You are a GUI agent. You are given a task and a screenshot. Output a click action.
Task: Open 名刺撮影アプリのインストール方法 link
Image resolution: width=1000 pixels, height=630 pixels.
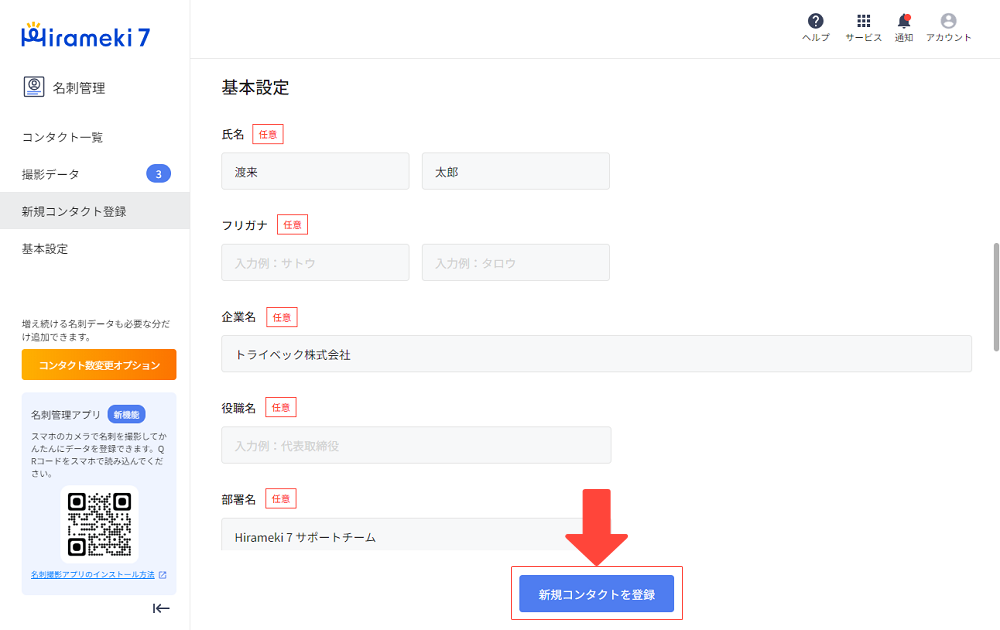[92, 575]
